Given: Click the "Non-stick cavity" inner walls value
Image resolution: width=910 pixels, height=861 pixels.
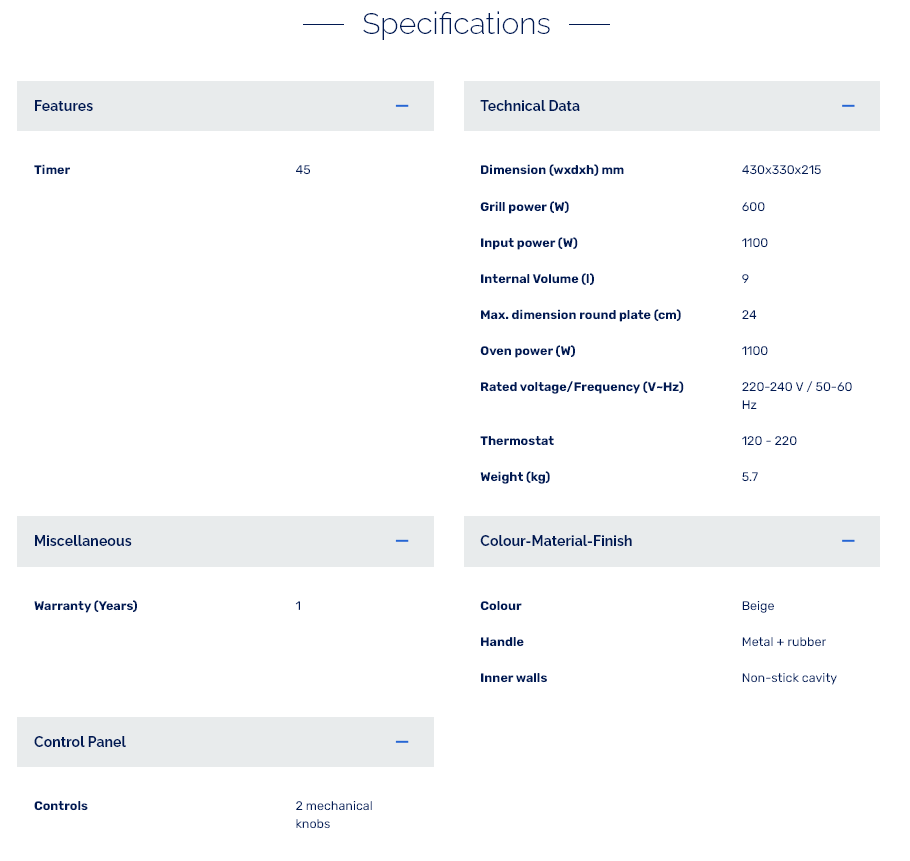Looking at the screenshot, I should click(789, 678).
